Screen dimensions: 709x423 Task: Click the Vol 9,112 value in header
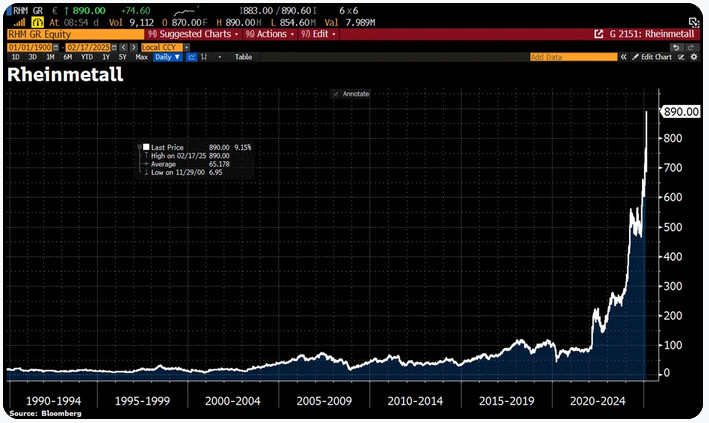132,22
